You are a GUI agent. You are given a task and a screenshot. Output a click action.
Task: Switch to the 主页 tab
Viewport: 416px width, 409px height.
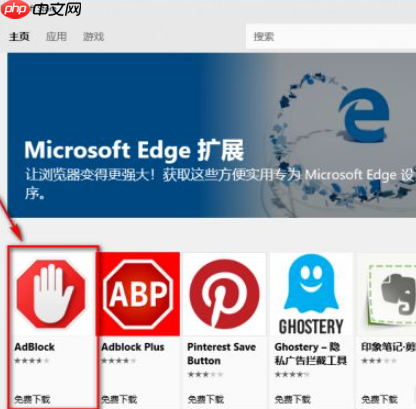point(19,36)
